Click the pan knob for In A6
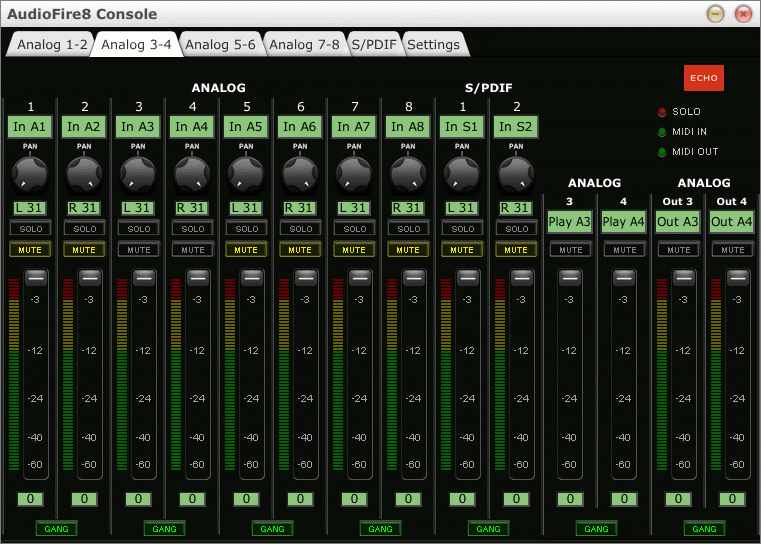This screenshot has height=544, width=761. click(300, 173)
